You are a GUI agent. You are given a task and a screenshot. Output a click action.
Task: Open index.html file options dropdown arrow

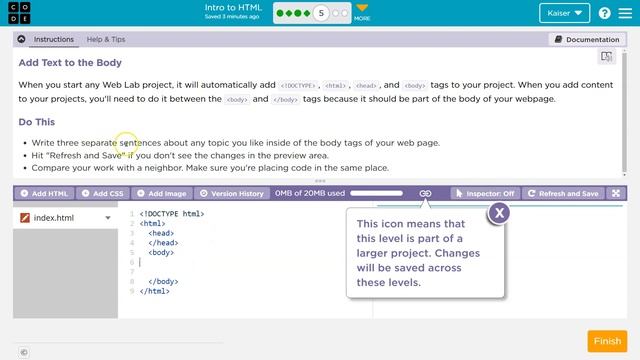tap(108, 218)
